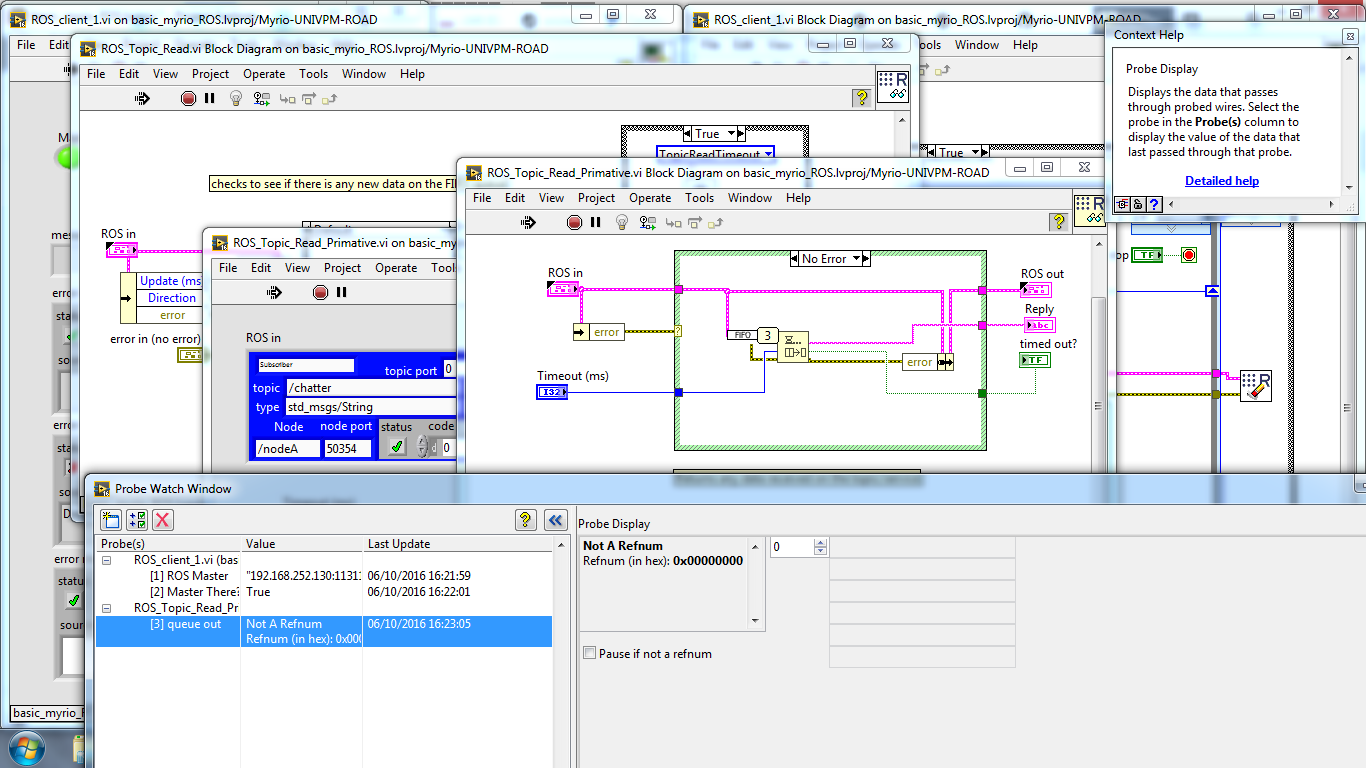Open Project menu in ROS_Topic_Read.vi block diagram

[210, 74]
